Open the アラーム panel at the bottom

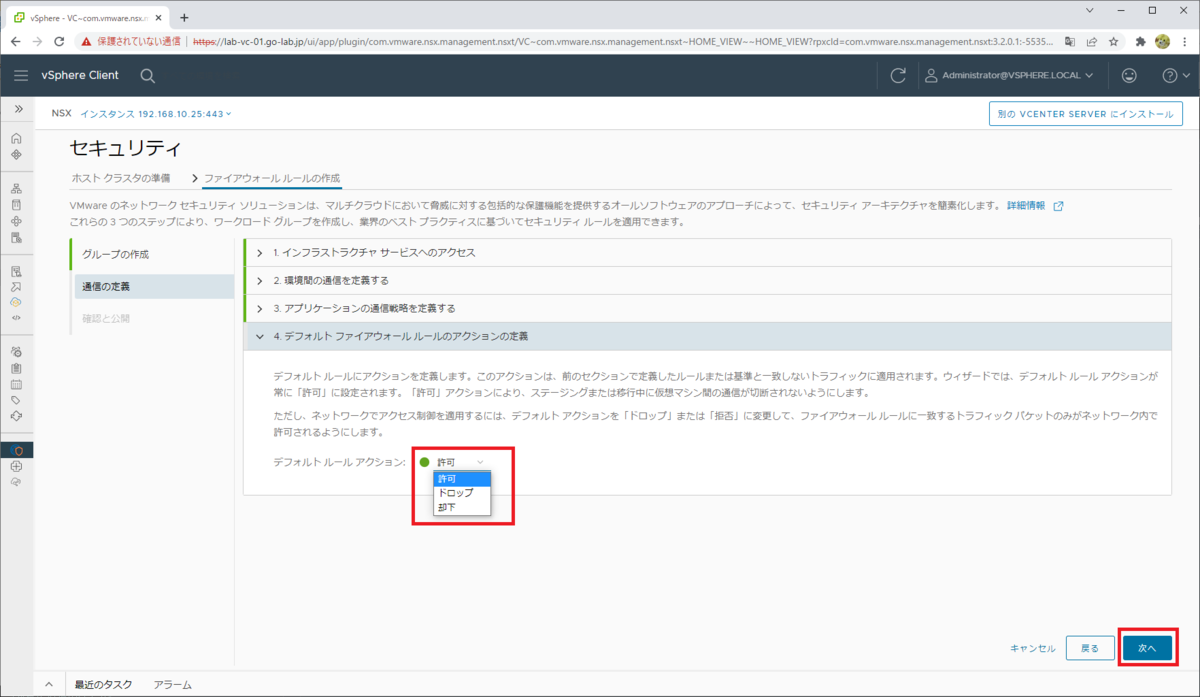point(172,684)
